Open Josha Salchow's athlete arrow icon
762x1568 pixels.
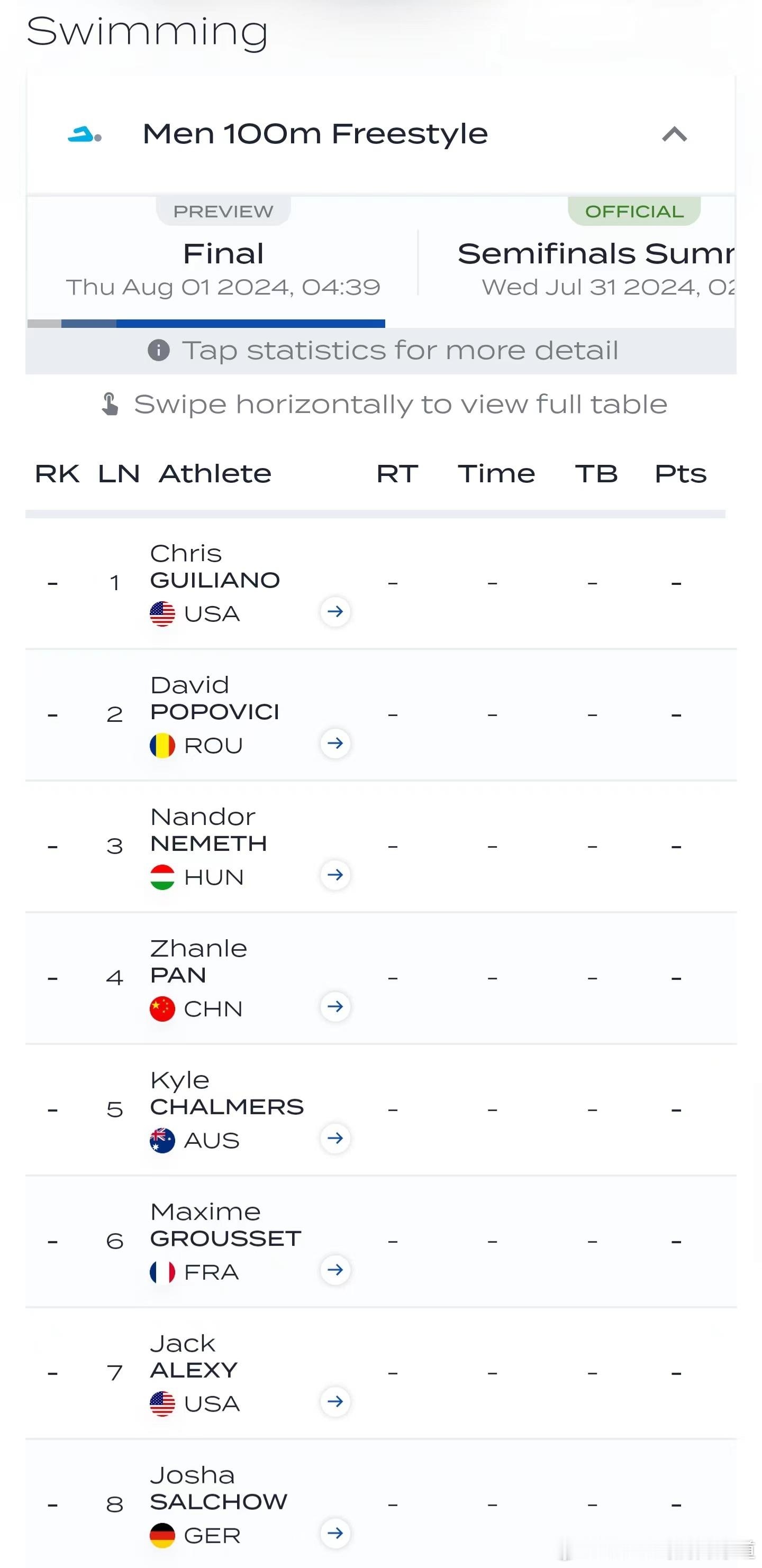click(x=335, y=1533)
